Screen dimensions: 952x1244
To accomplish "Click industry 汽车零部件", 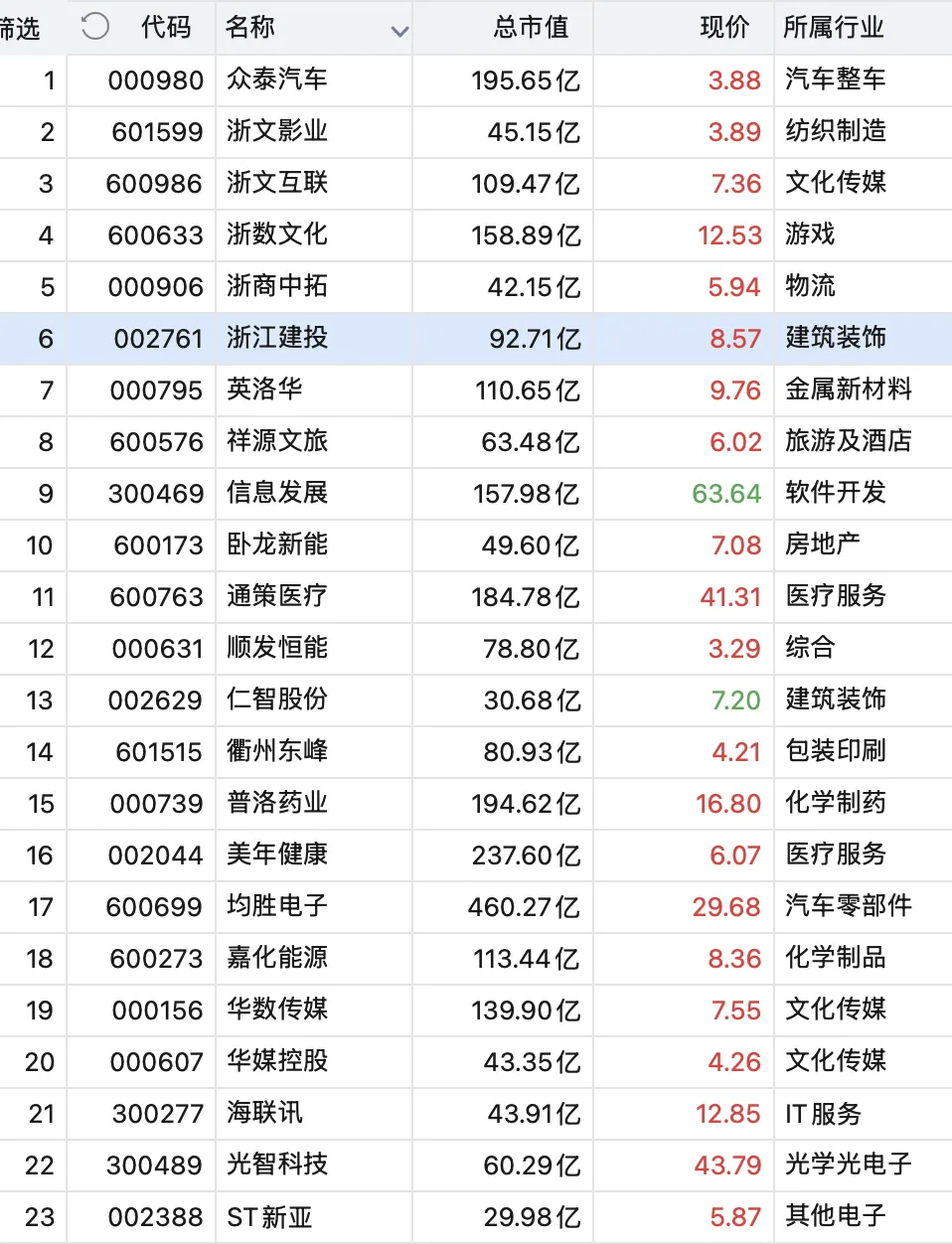I will (x=849, y=906).
